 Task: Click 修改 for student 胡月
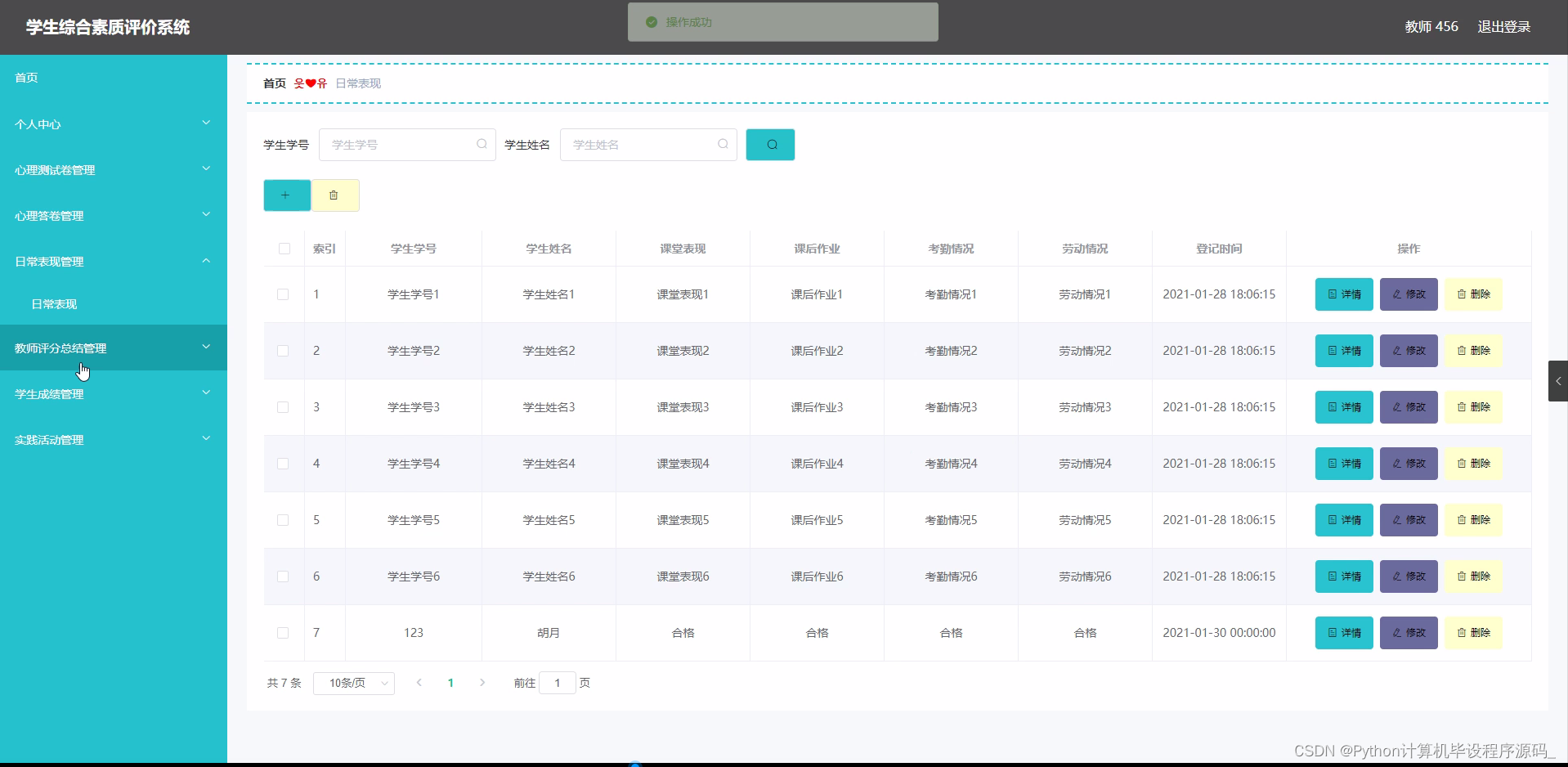click(1409, 633)
